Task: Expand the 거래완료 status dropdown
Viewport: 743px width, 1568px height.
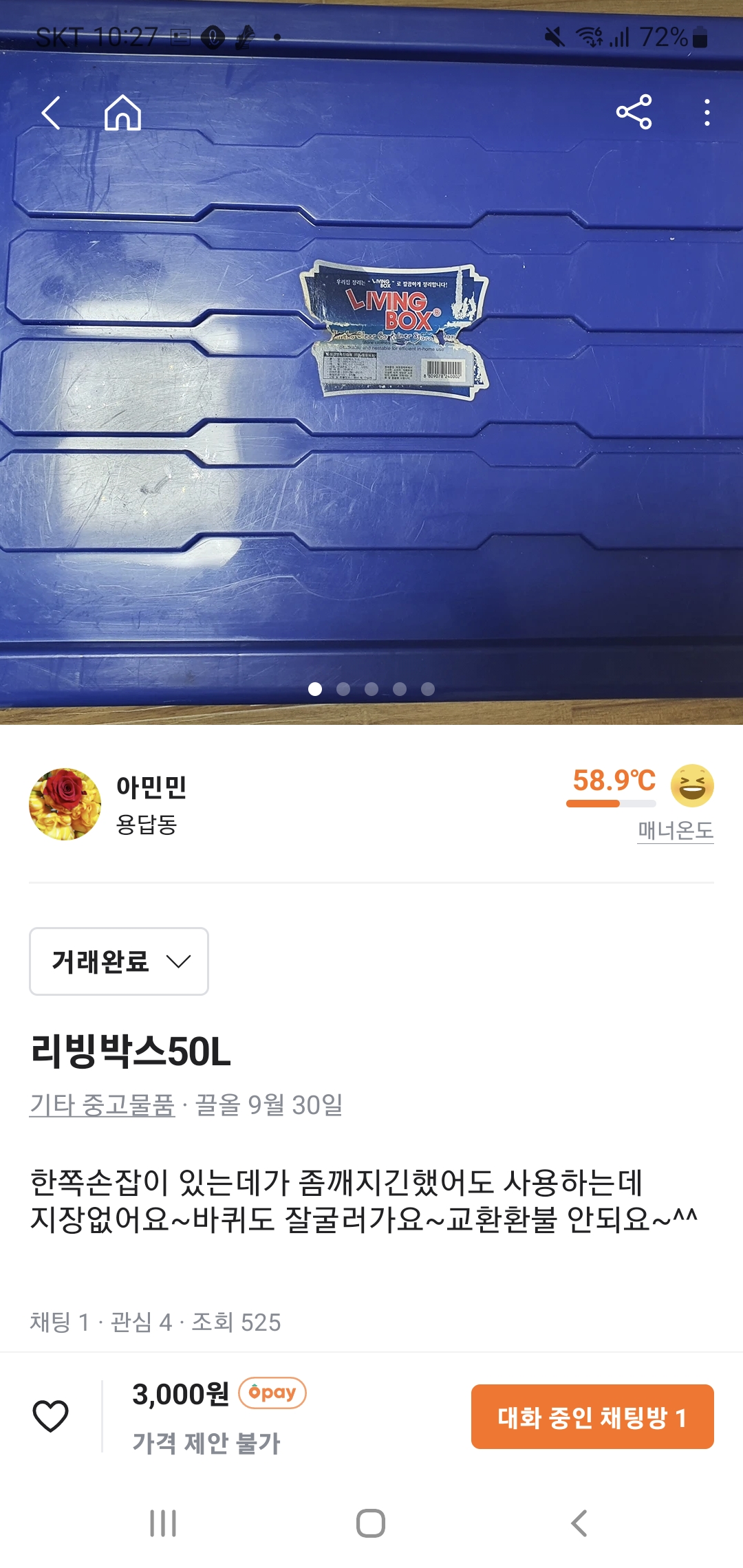Action: pos(119,961)
